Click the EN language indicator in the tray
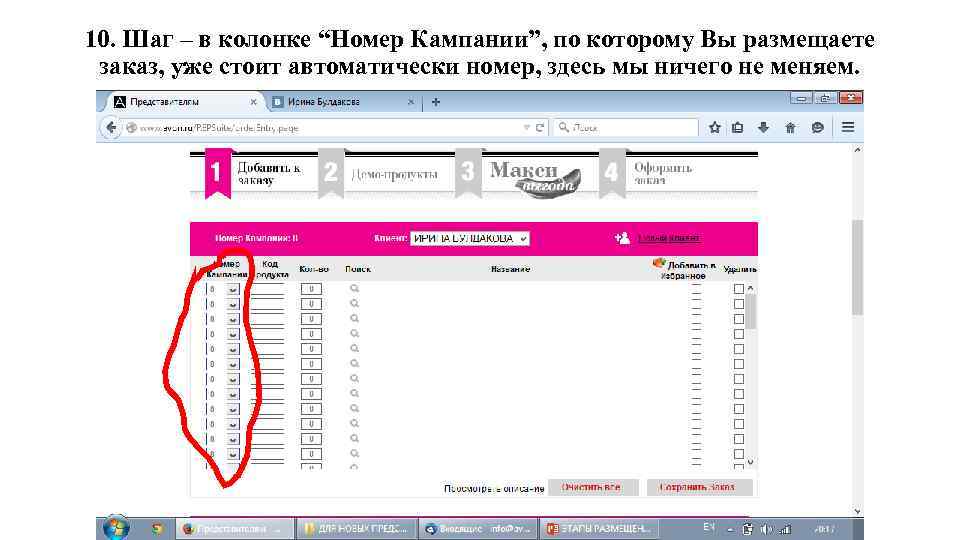The width and height of the screenshot is (960, 540). [x=709, y=527]
